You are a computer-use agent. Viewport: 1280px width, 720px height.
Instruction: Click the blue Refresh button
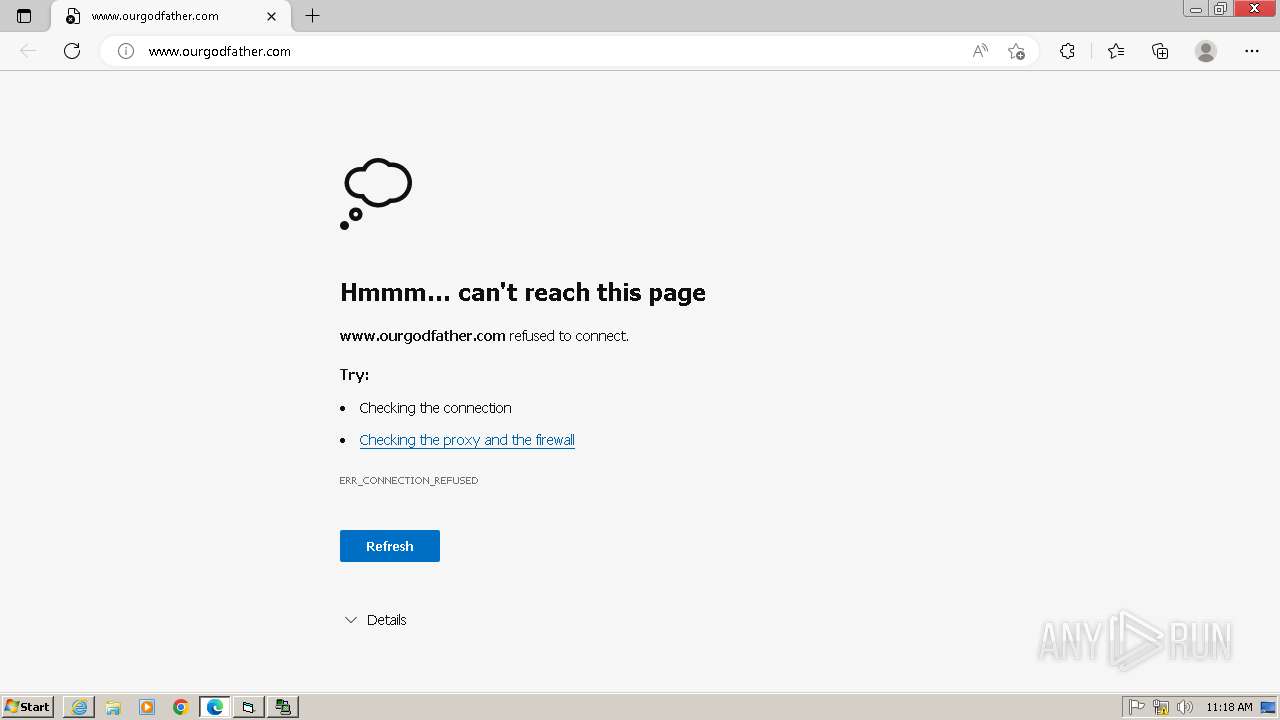tap(390, 546)
